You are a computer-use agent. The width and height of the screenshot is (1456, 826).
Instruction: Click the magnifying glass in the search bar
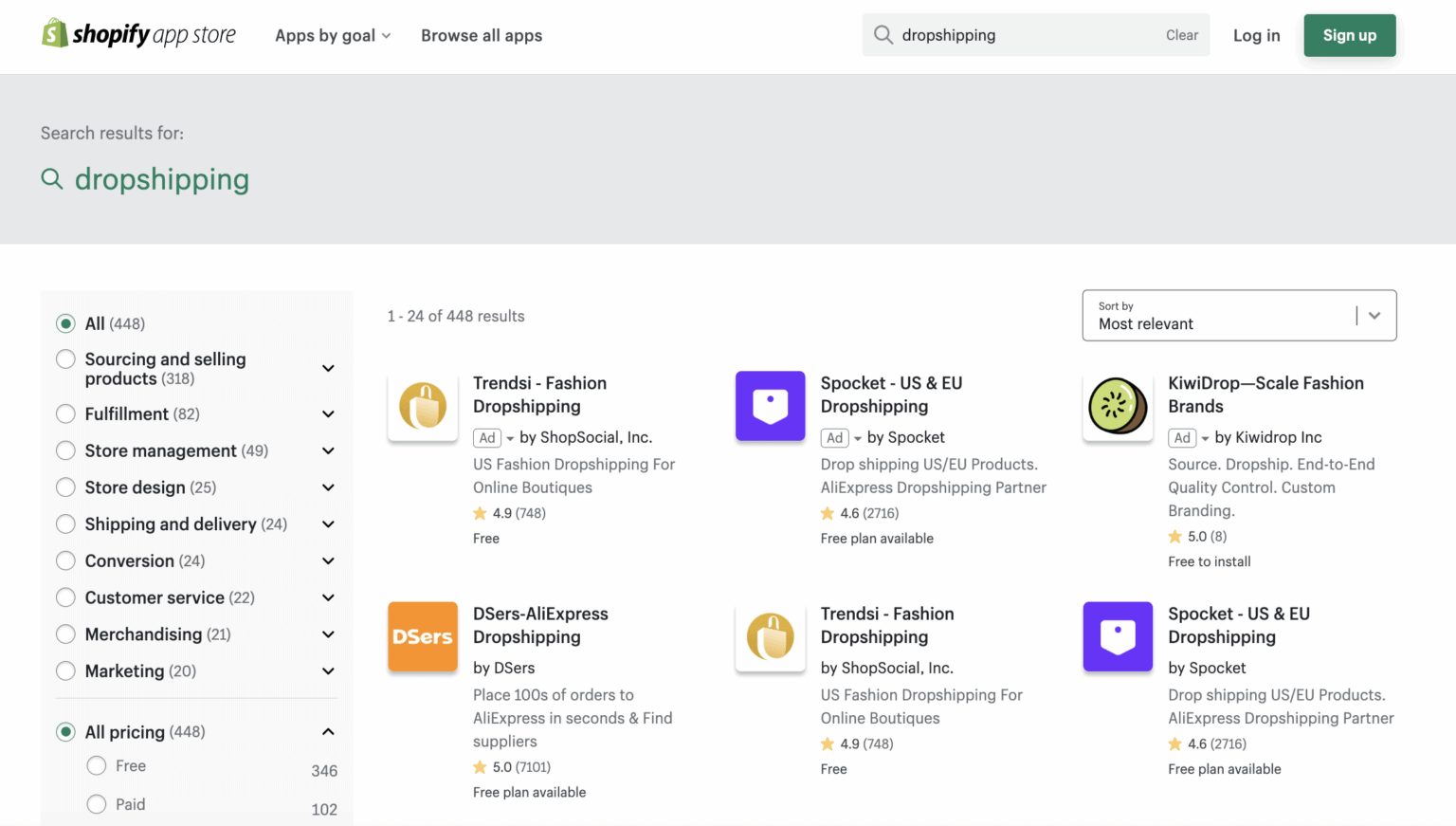pos(883,34)
